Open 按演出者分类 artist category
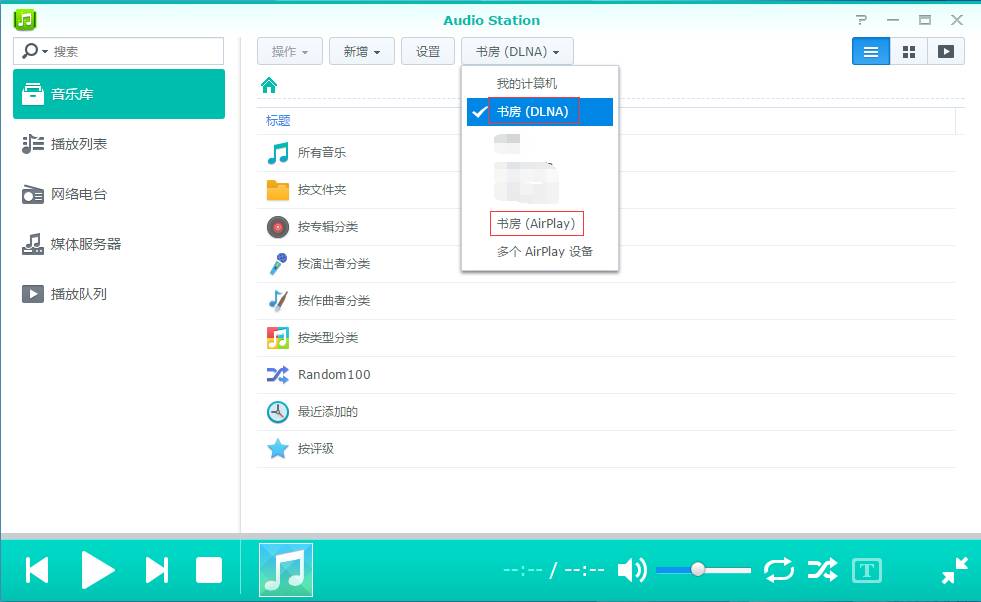Screen dimensions: 981x602 [606, 263]
